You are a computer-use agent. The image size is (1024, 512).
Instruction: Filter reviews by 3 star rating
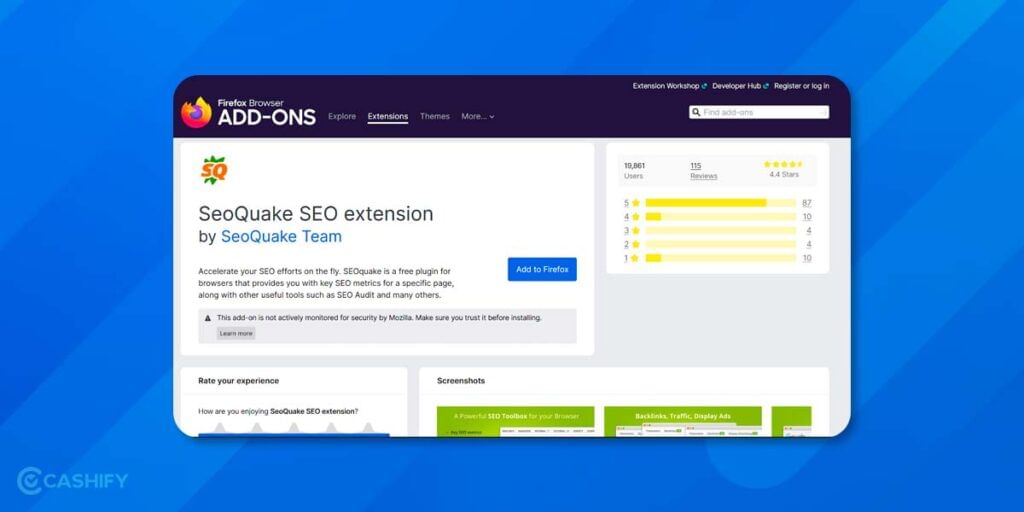[632, 231]
